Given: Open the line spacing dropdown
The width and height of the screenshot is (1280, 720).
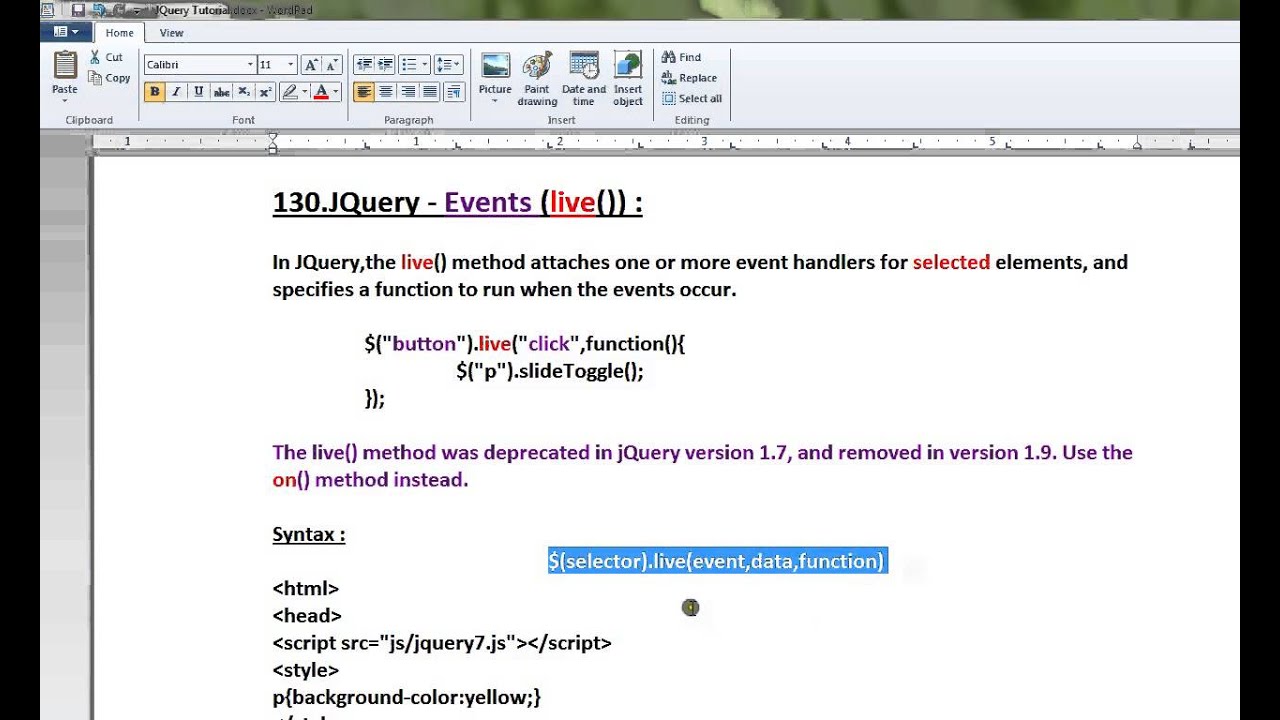Looking at the screenshot, I should (x=449, y=64).
